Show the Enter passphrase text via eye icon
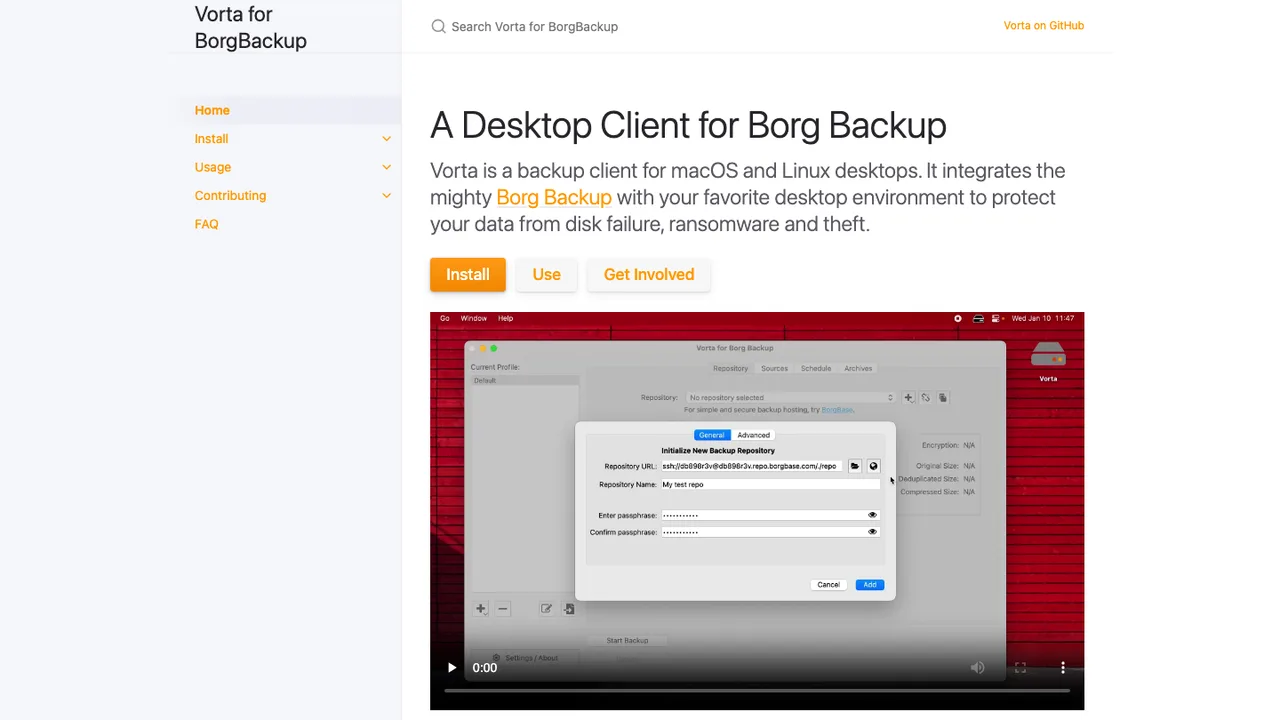Image resolution: width=1280 pixels, height=720 pixels. (x=872, y=516)
